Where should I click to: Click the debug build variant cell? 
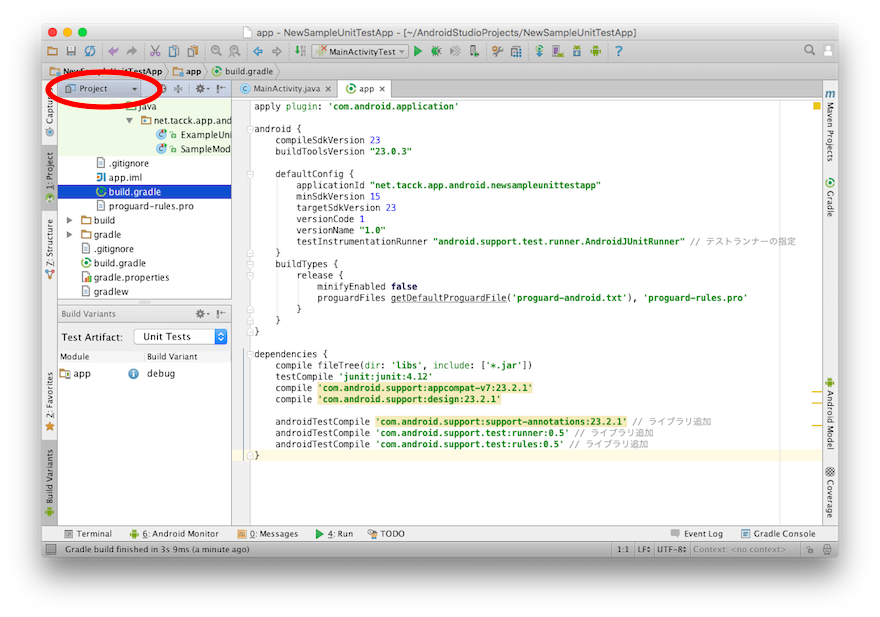161,374
